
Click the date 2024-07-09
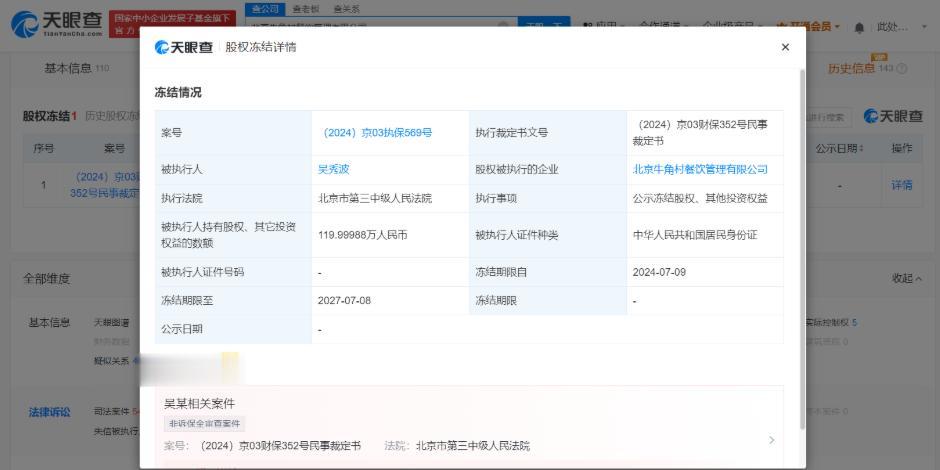[659, 272]
